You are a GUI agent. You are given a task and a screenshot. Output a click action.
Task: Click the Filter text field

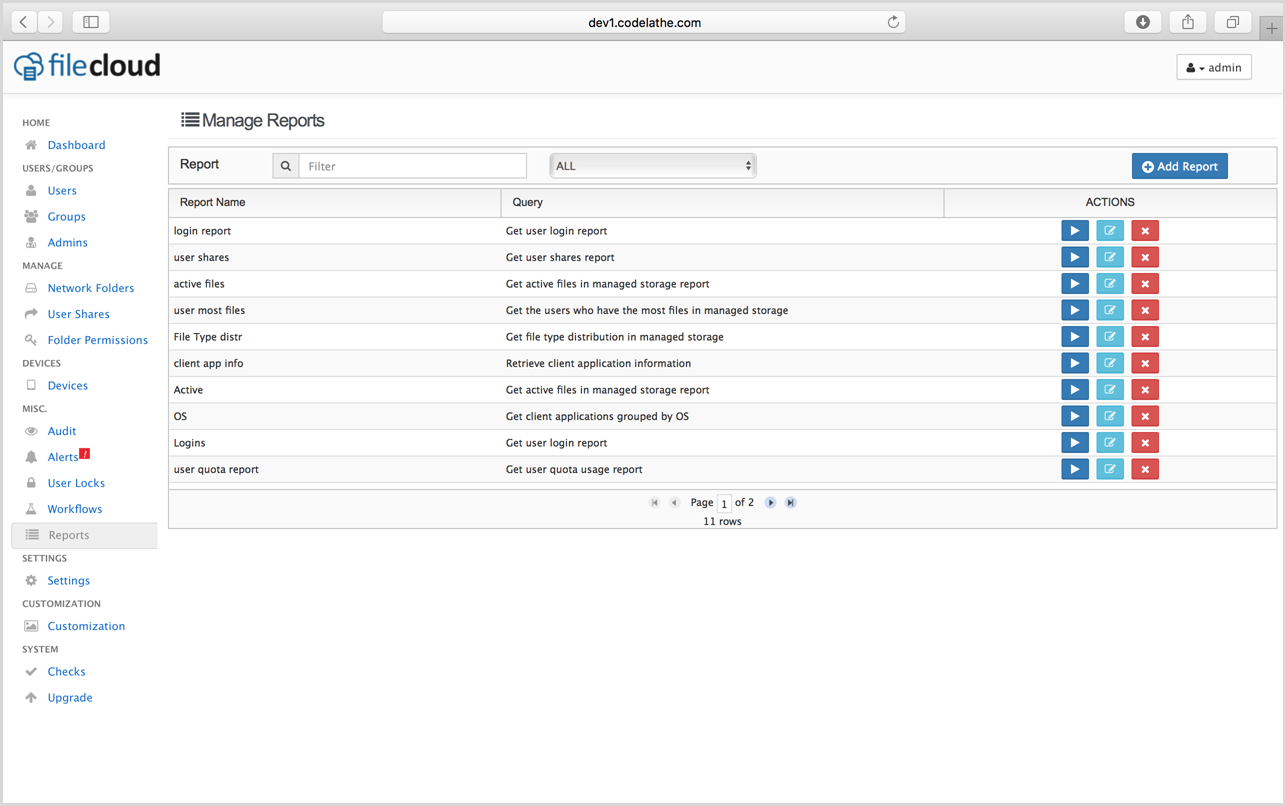413,166
